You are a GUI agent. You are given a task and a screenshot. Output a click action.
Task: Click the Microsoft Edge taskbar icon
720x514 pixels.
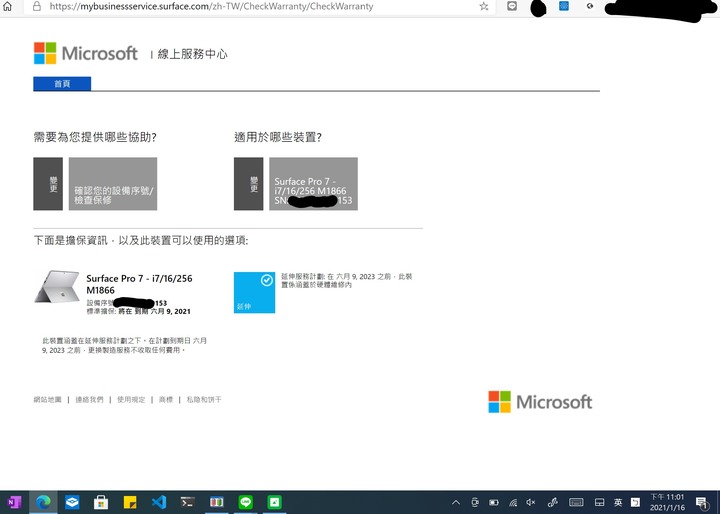(x=44, y=502)
